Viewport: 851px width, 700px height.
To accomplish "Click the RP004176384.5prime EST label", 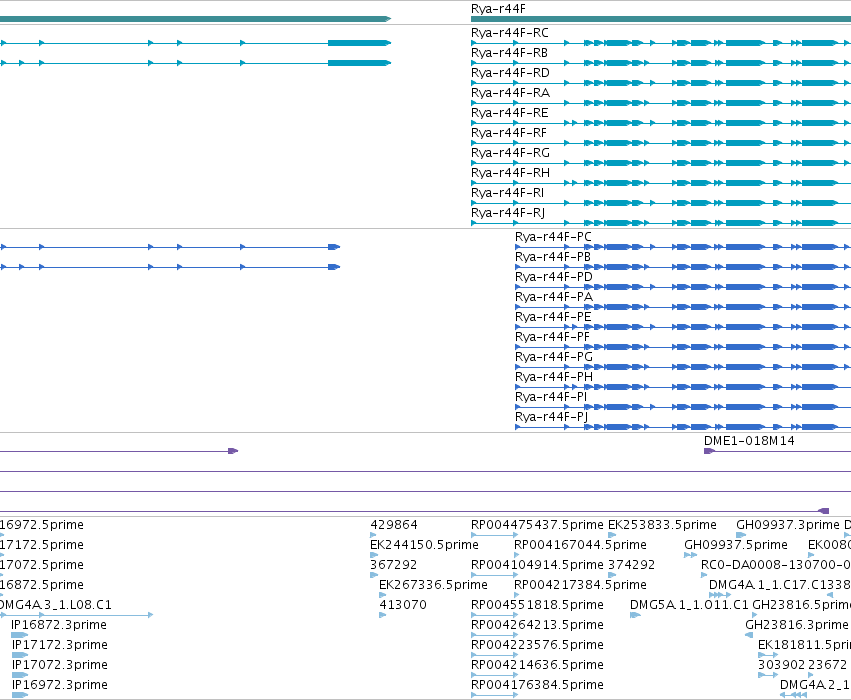I will tap(537, 685).
